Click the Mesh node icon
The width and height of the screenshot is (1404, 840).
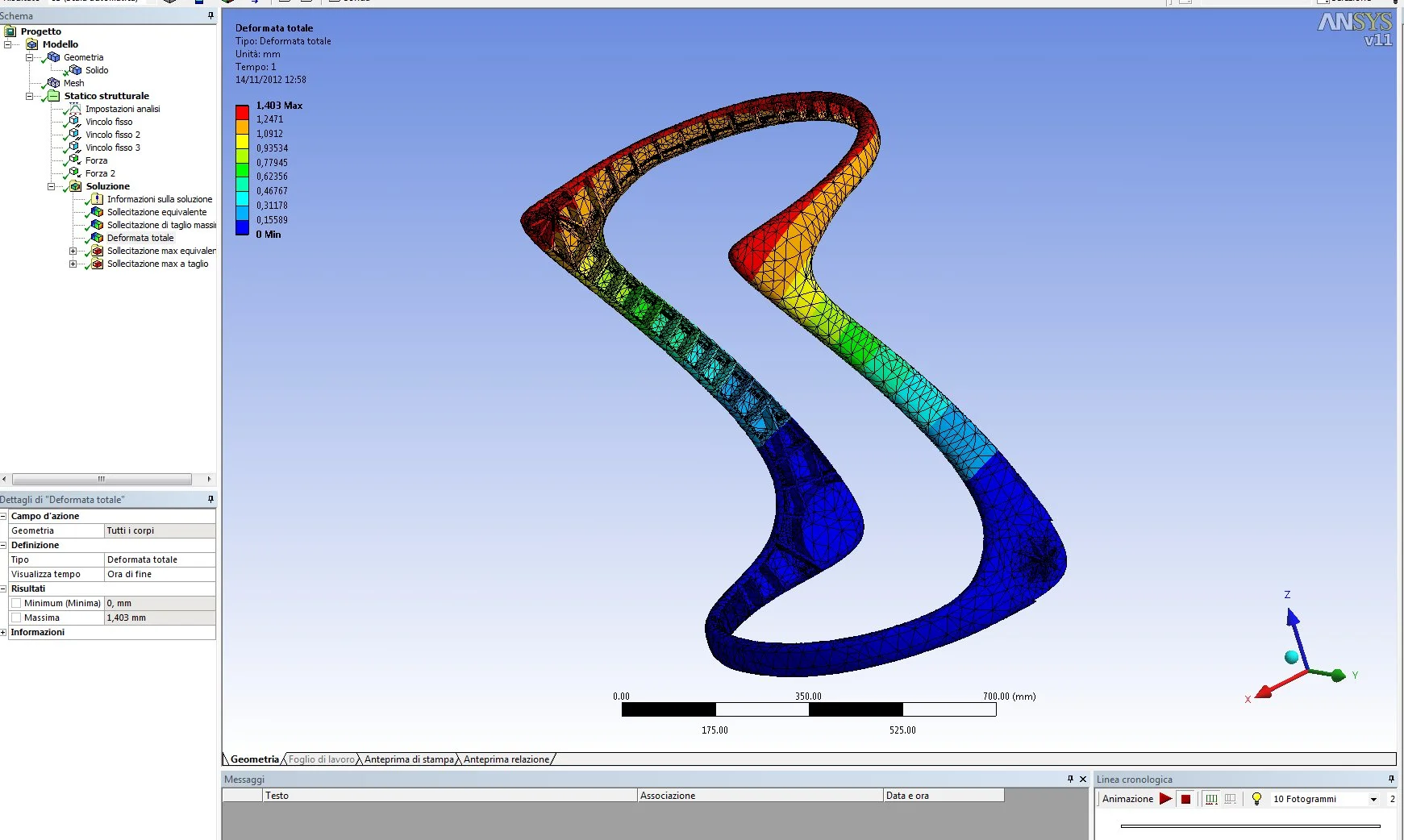point(53,83)
